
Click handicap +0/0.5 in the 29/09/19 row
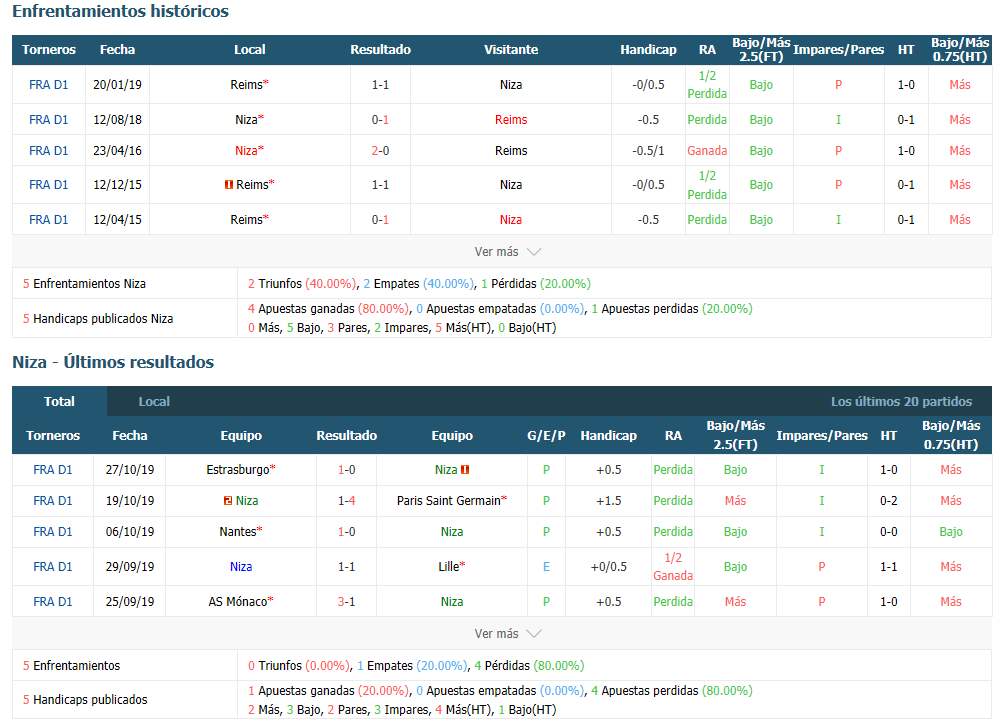608,567
